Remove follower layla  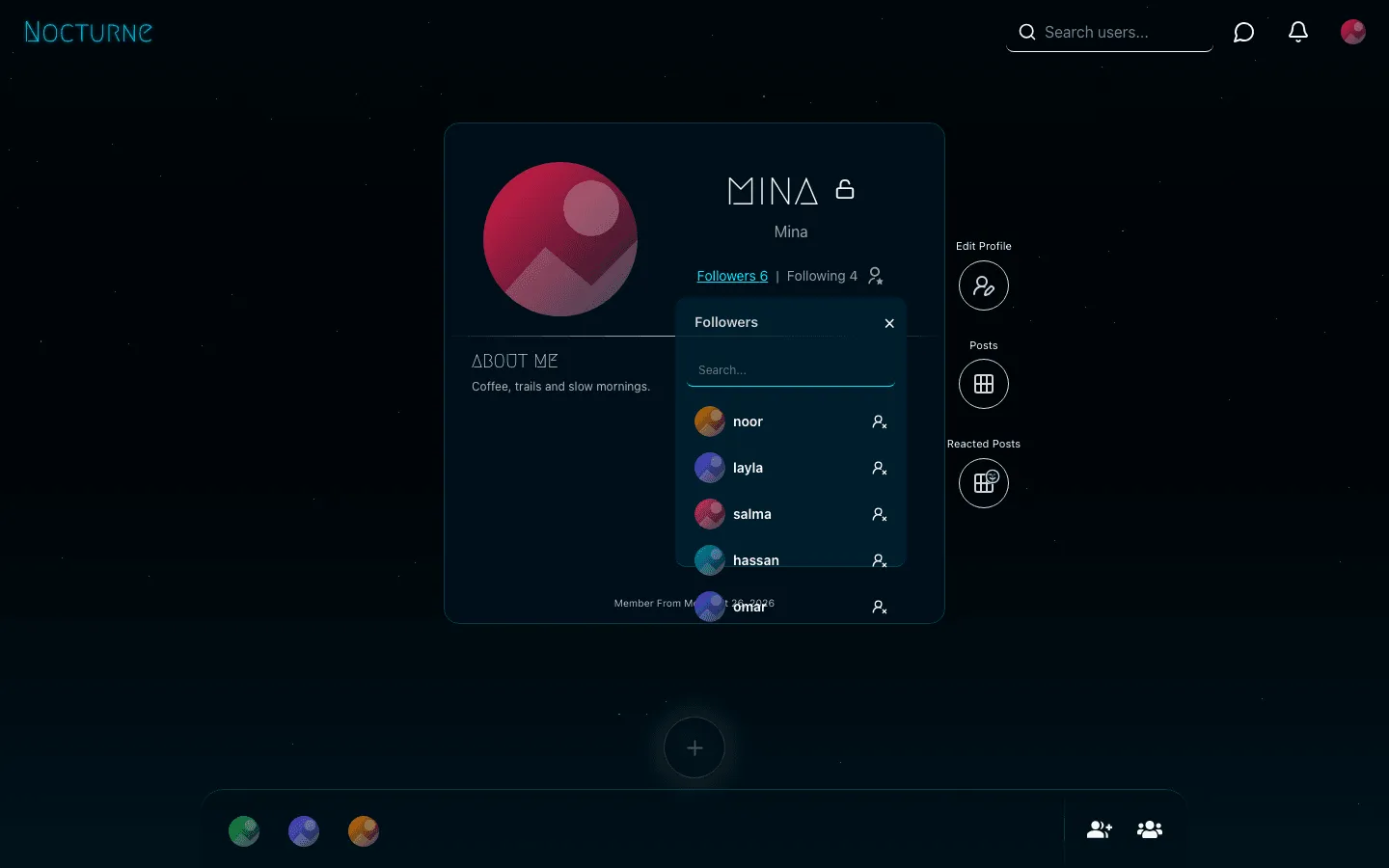[x=880, y=468]
